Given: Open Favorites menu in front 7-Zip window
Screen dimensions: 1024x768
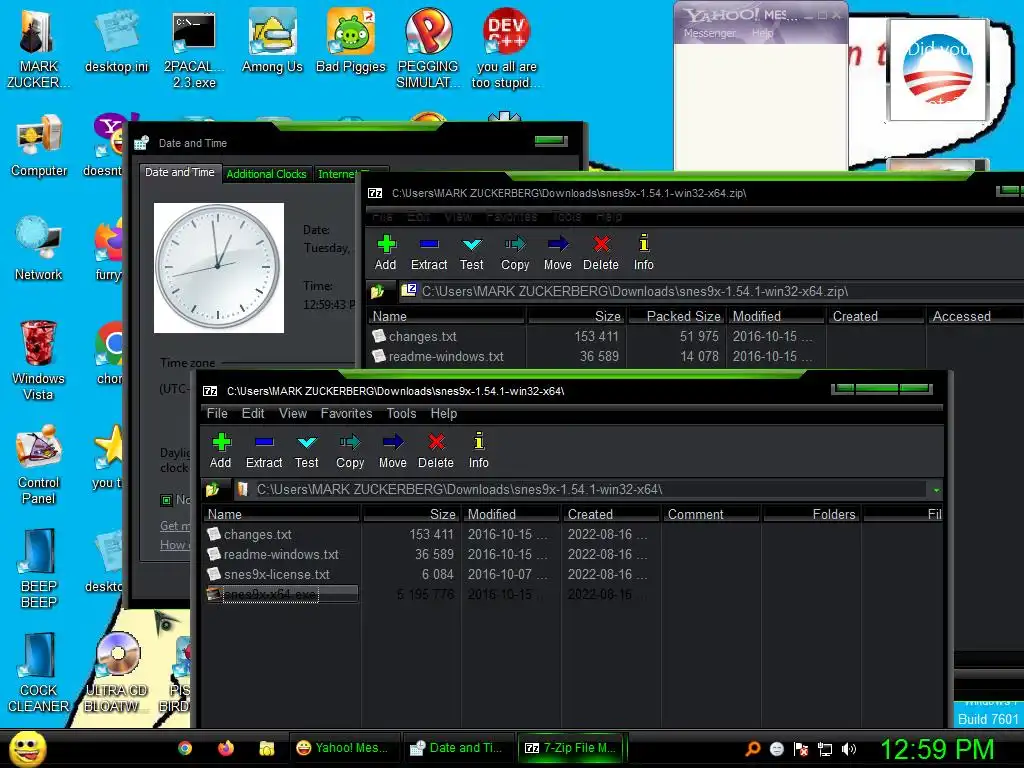Looking at the screenshot, I should [x=346, y=413].
